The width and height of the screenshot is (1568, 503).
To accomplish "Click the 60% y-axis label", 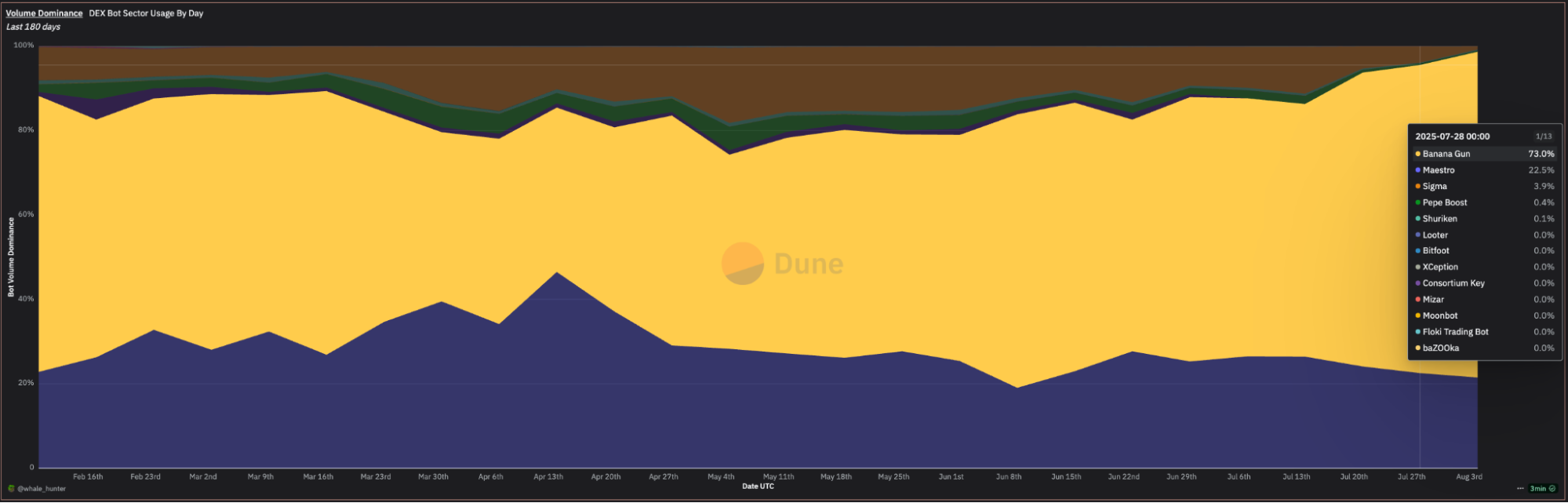I will tap(26, 214).
